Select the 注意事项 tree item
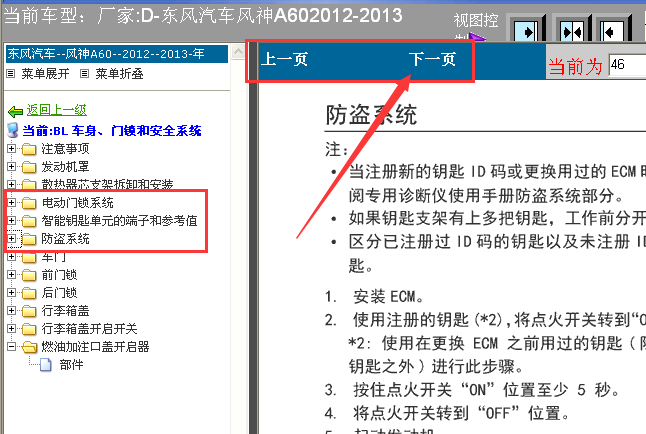Viewport: 646px width, 434px height. click(x=66, y=148)
